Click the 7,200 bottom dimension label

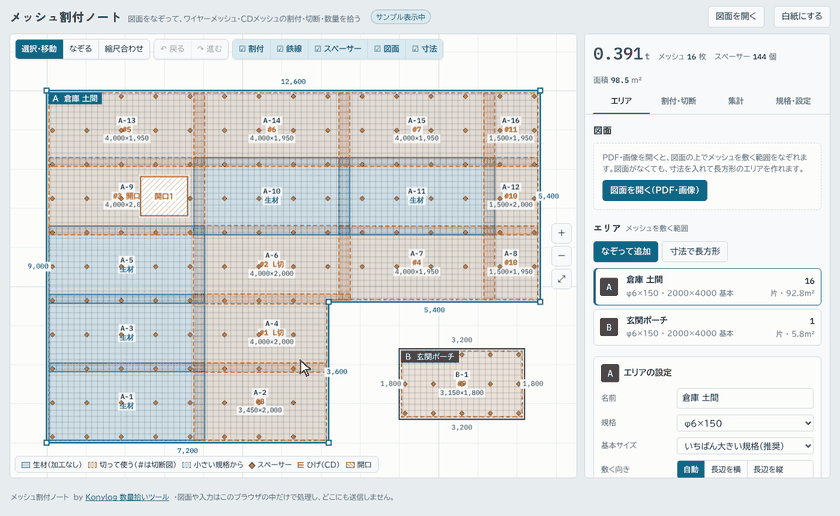click(188, 451)
